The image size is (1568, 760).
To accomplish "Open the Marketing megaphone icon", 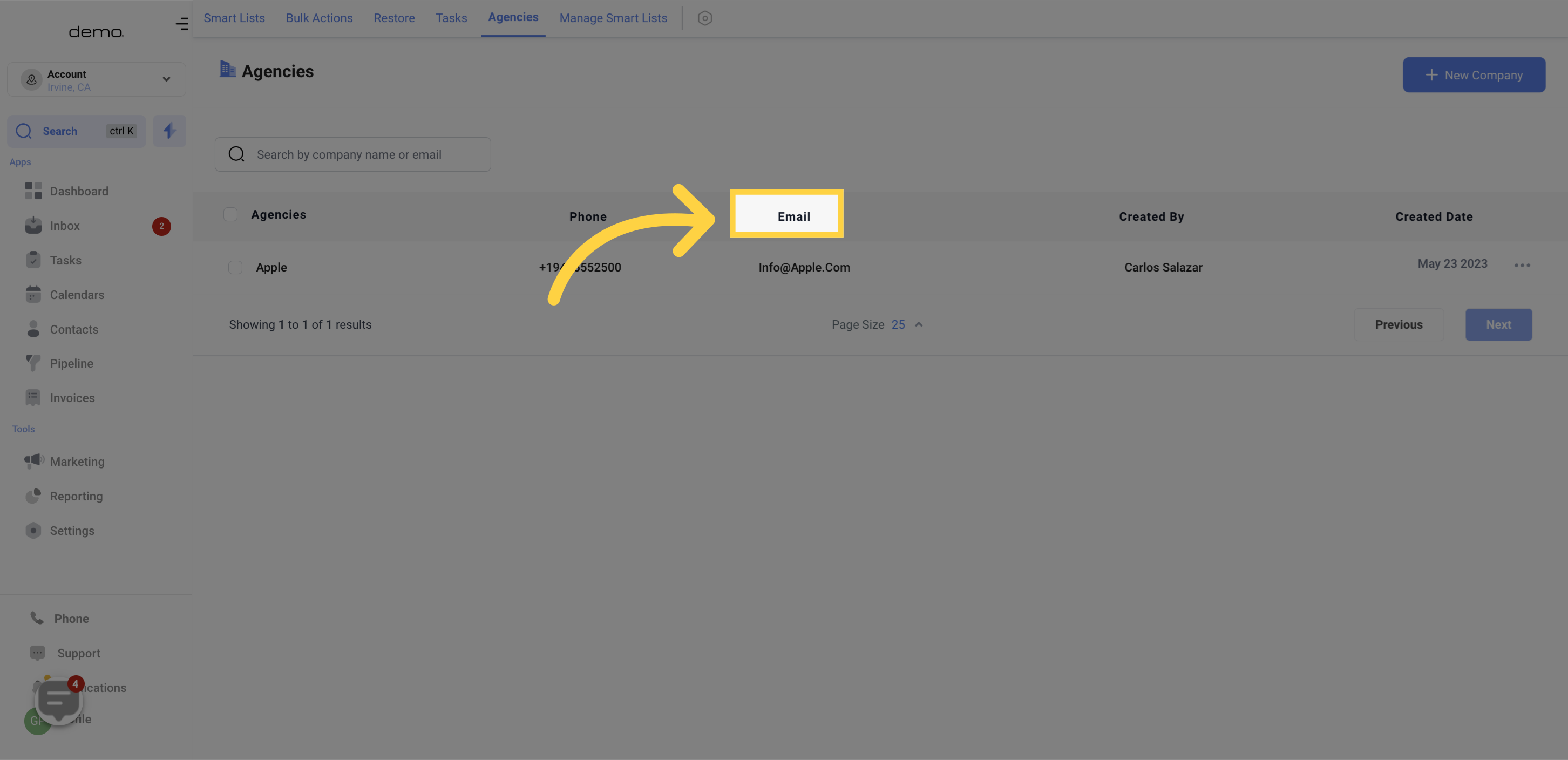I will (34, 461).
